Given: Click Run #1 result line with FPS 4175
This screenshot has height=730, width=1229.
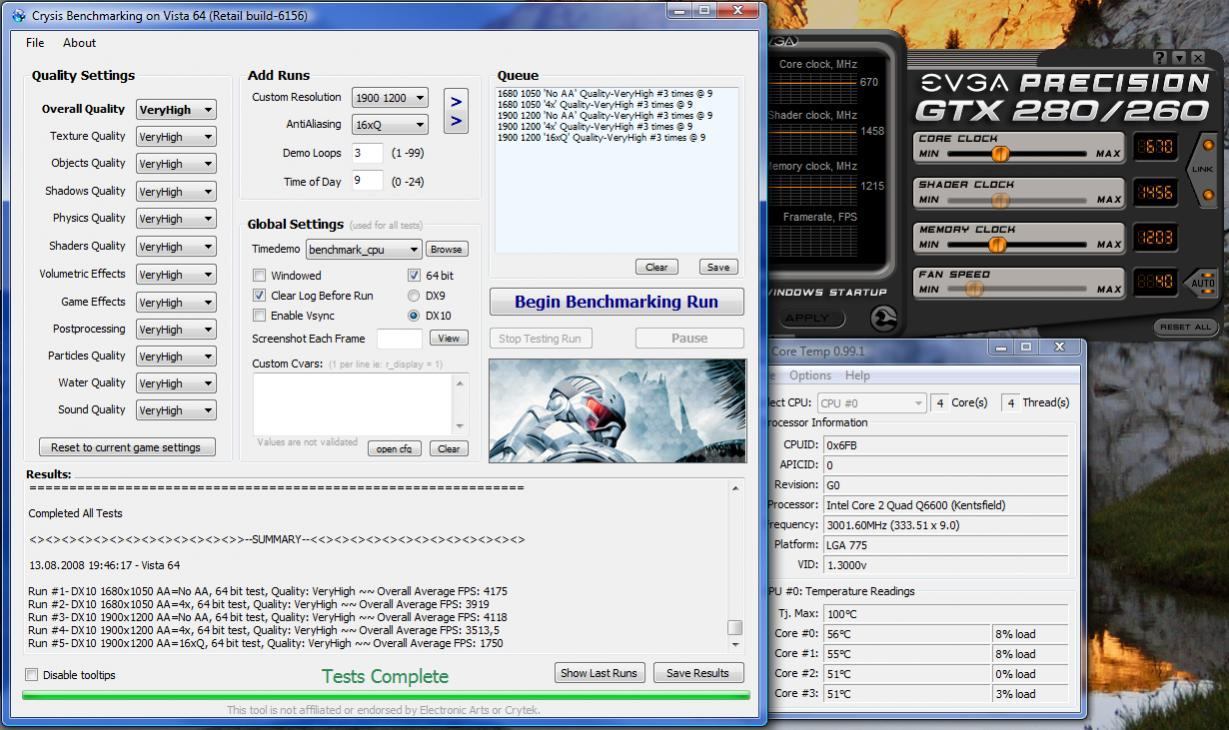Looking at the screenshot, I should pos(268,592).
